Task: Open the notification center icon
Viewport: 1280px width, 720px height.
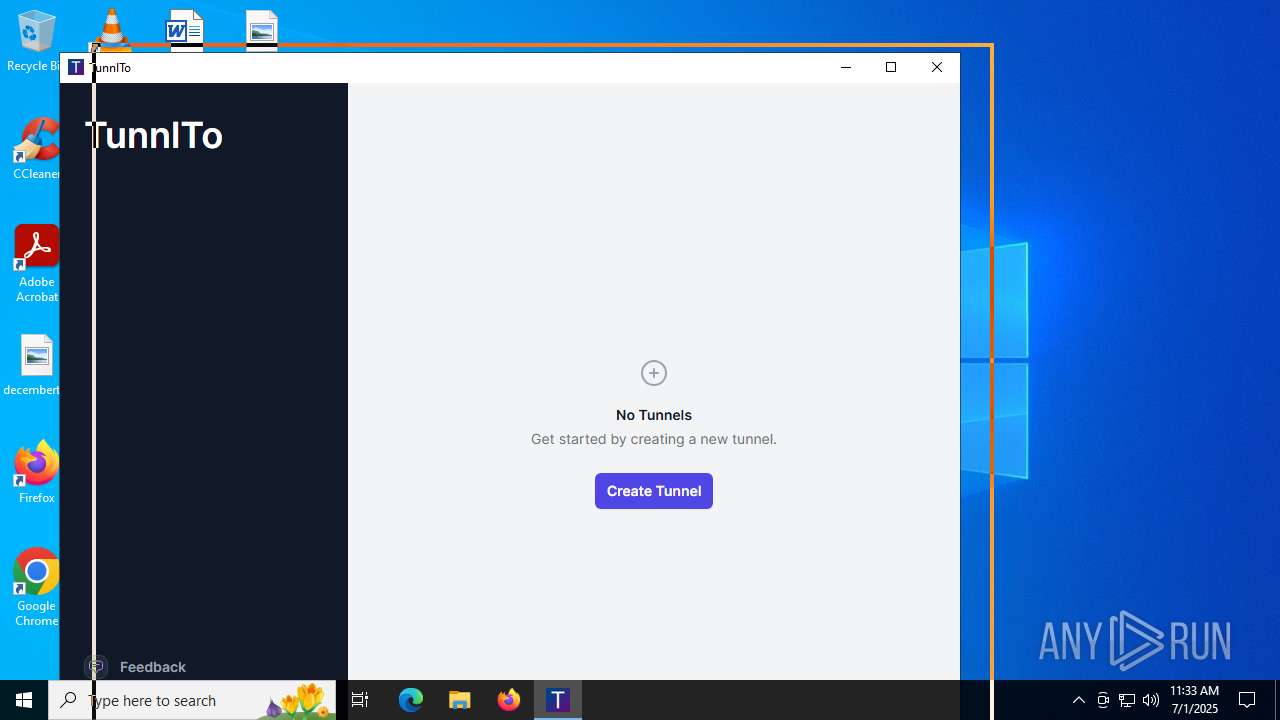Action: point(1247,700)
